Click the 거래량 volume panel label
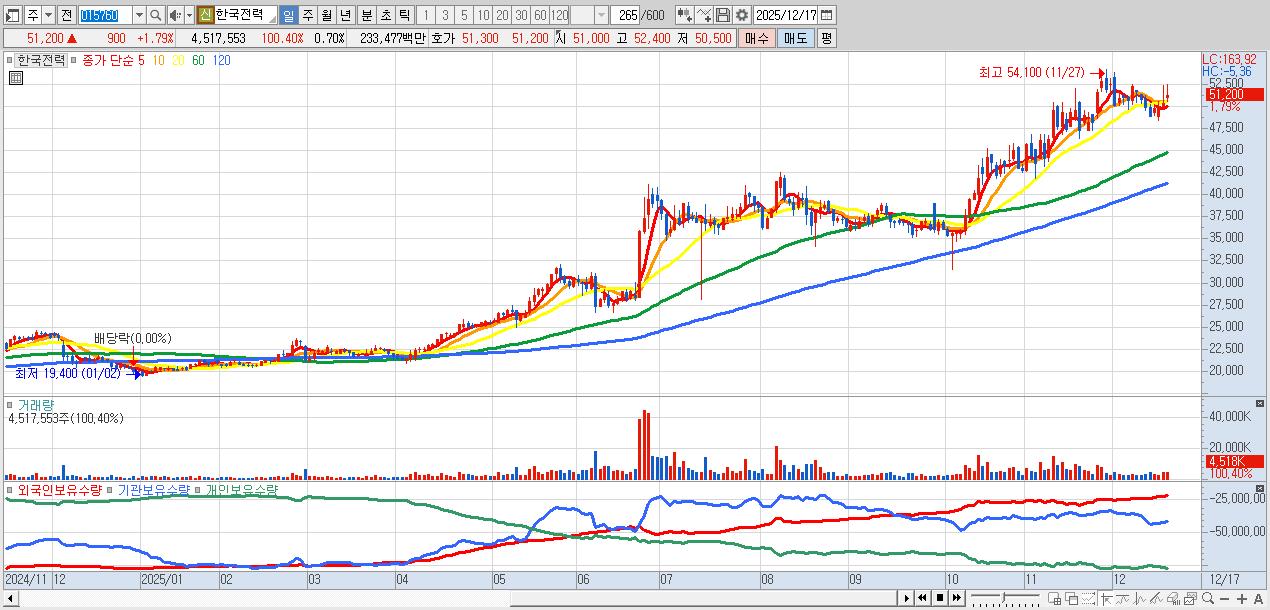This screenshot has height=610, width=1270. click(36, 405)
